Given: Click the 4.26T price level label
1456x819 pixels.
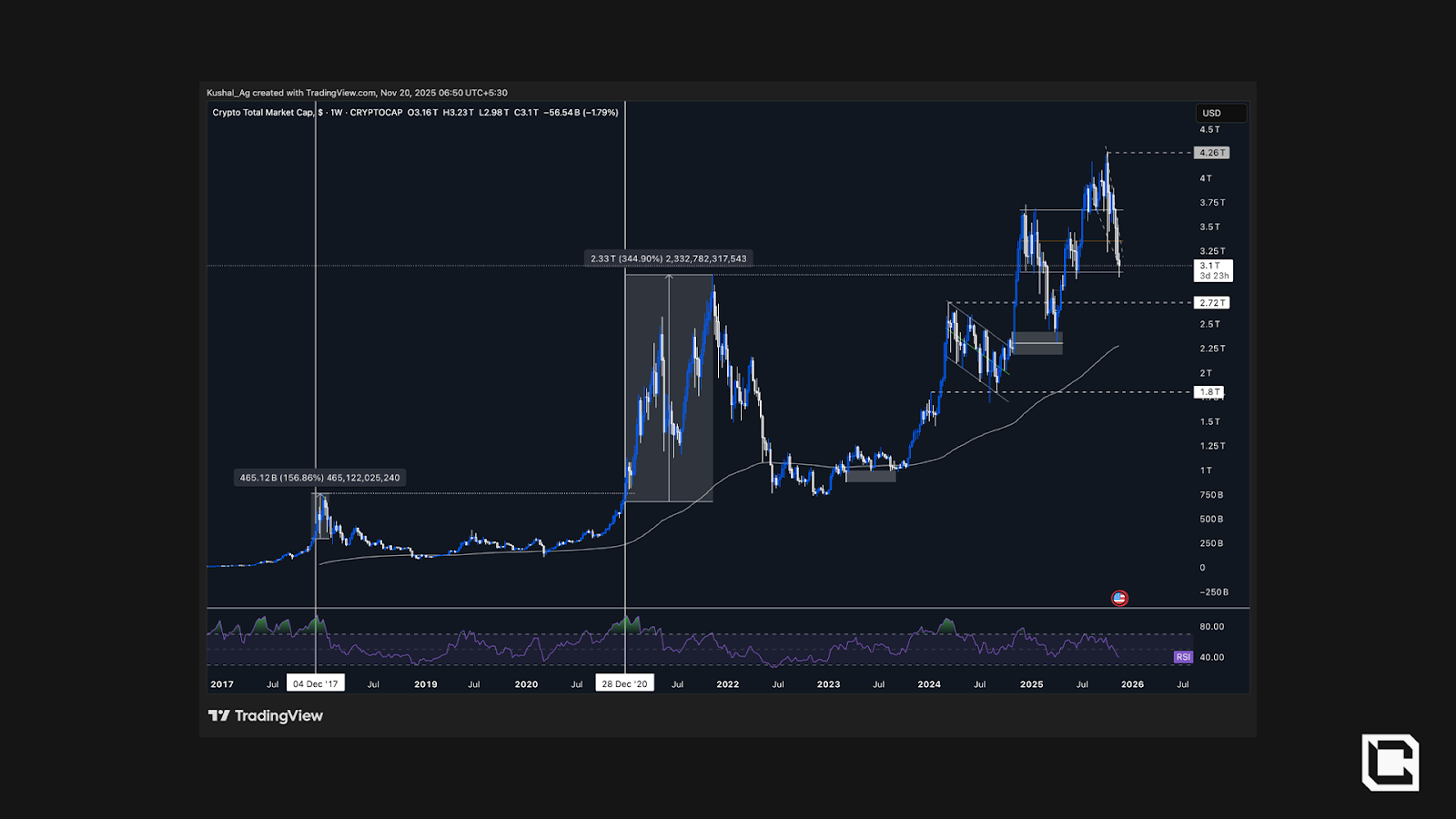Looking at the screenshot, I should 1212,153.
